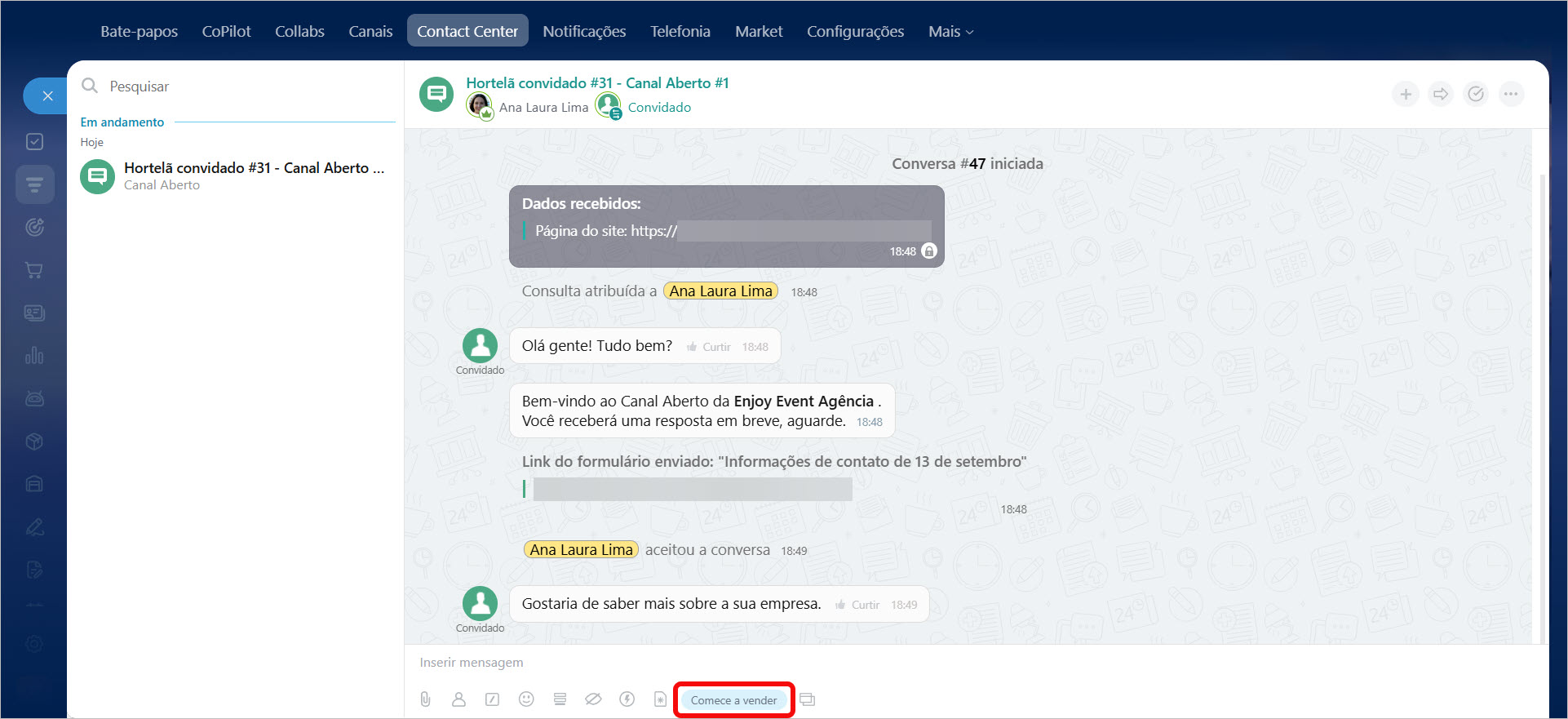Toggle hidden message mode eye icon

click(x=593, y=699)
